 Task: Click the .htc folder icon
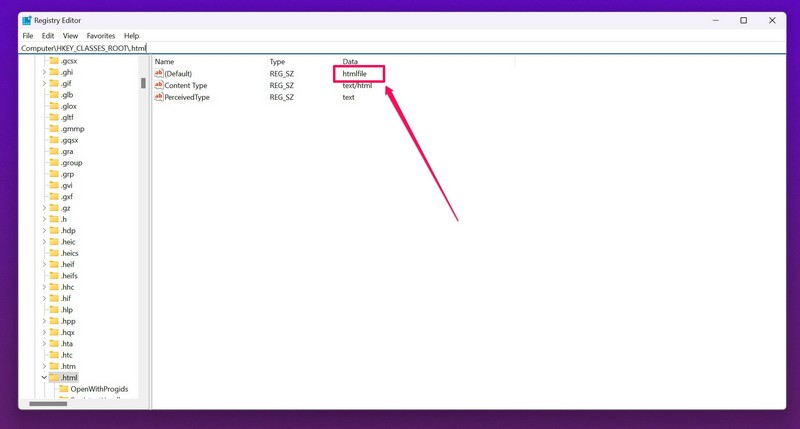[54, 355]
